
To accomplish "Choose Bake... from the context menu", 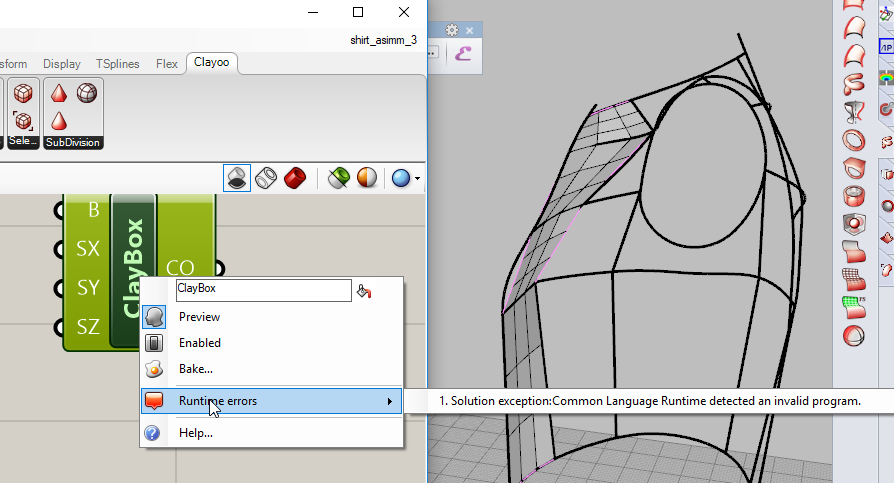I will point(195,369).
